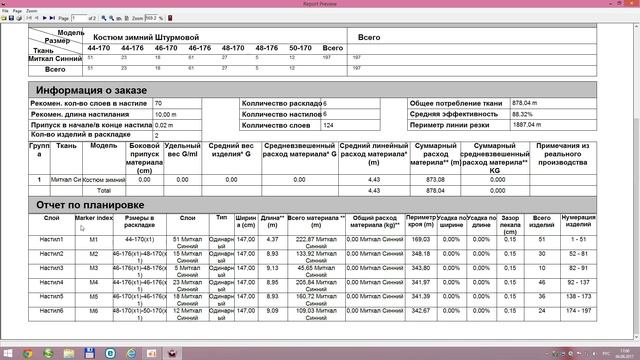Click the zoom out magnifier icon
This screenshot has height=360, width=640.
point(111,18)
